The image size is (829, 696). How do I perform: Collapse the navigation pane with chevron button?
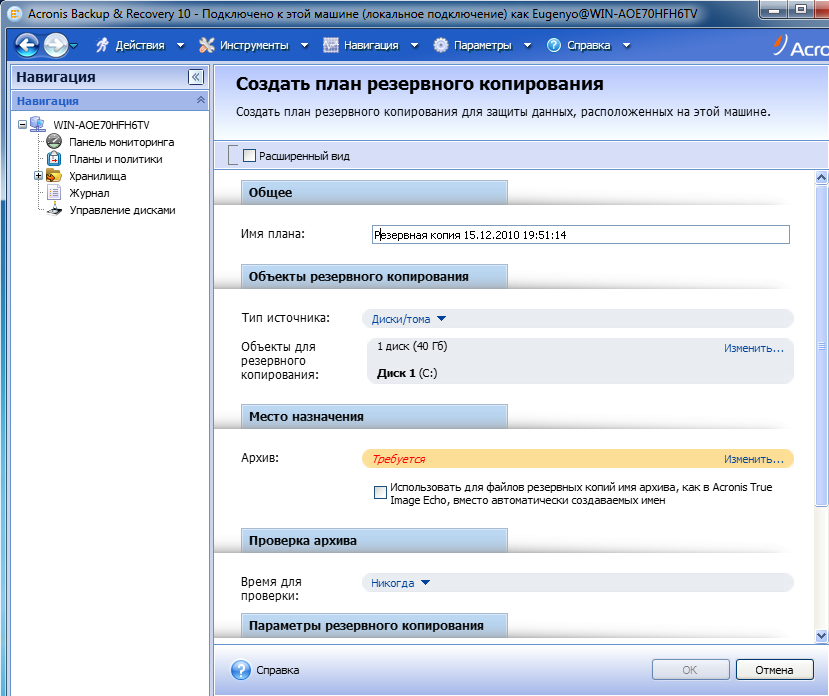tap(196, 77)
